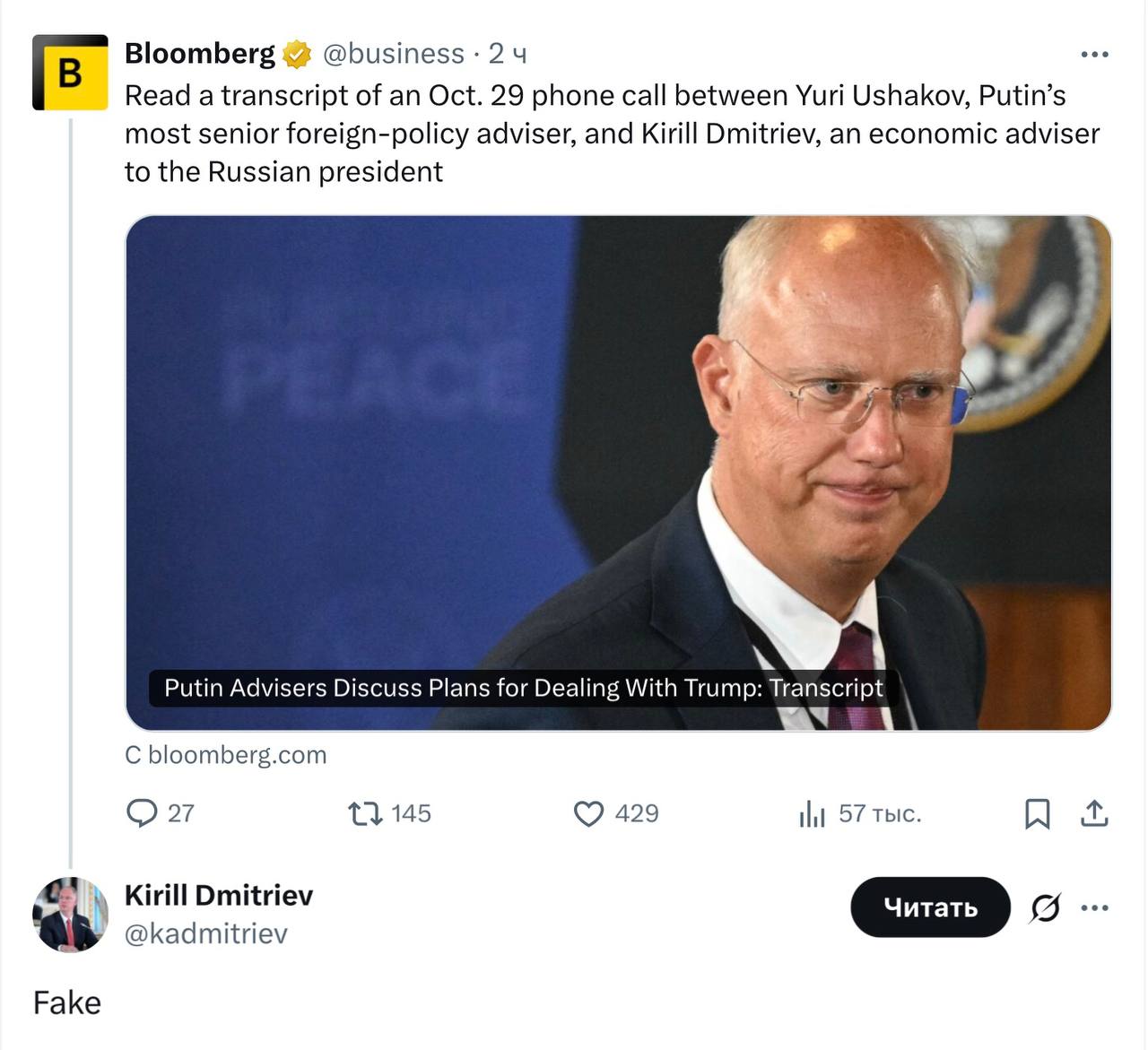Image resolution: width=1148 pixels, height=1050 pixels.
Task: Bookmark the Bloomberg post
Action: coord(1037,813)
